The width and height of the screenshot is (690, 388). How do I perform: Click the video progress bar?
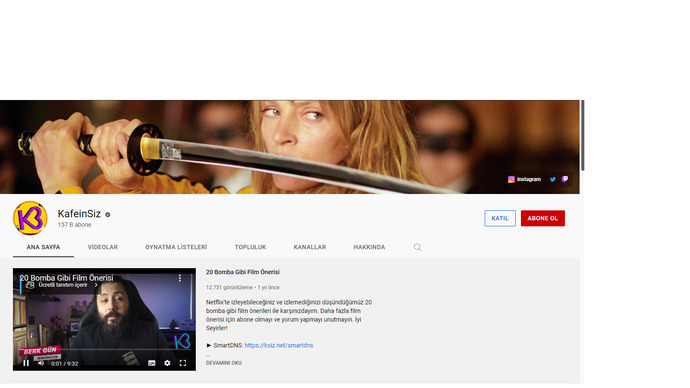pos(104,349)
